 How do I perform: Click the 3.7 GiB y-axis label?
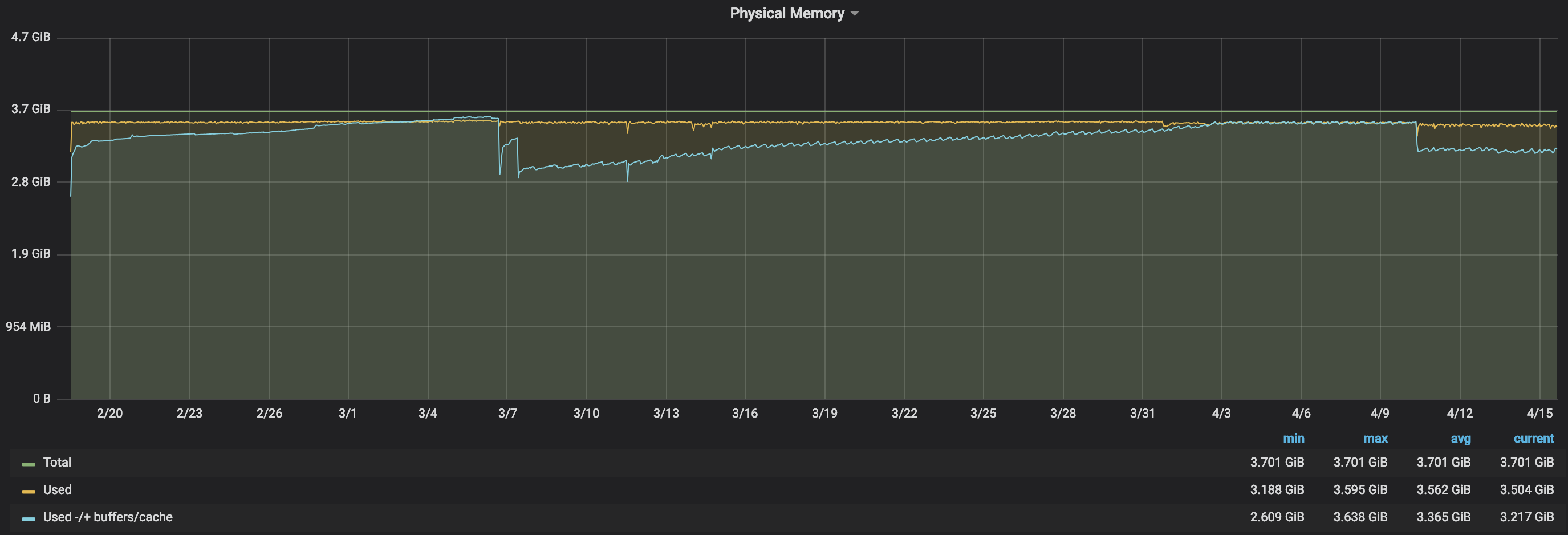tap(30, 109)
